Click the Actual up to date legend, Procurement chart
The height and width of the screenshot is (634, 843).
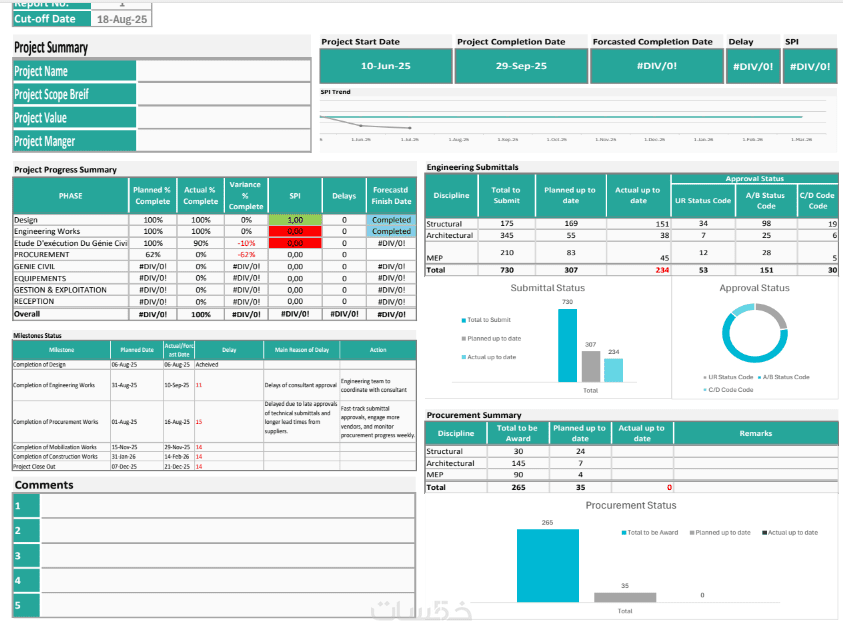[x=790, y=532]
